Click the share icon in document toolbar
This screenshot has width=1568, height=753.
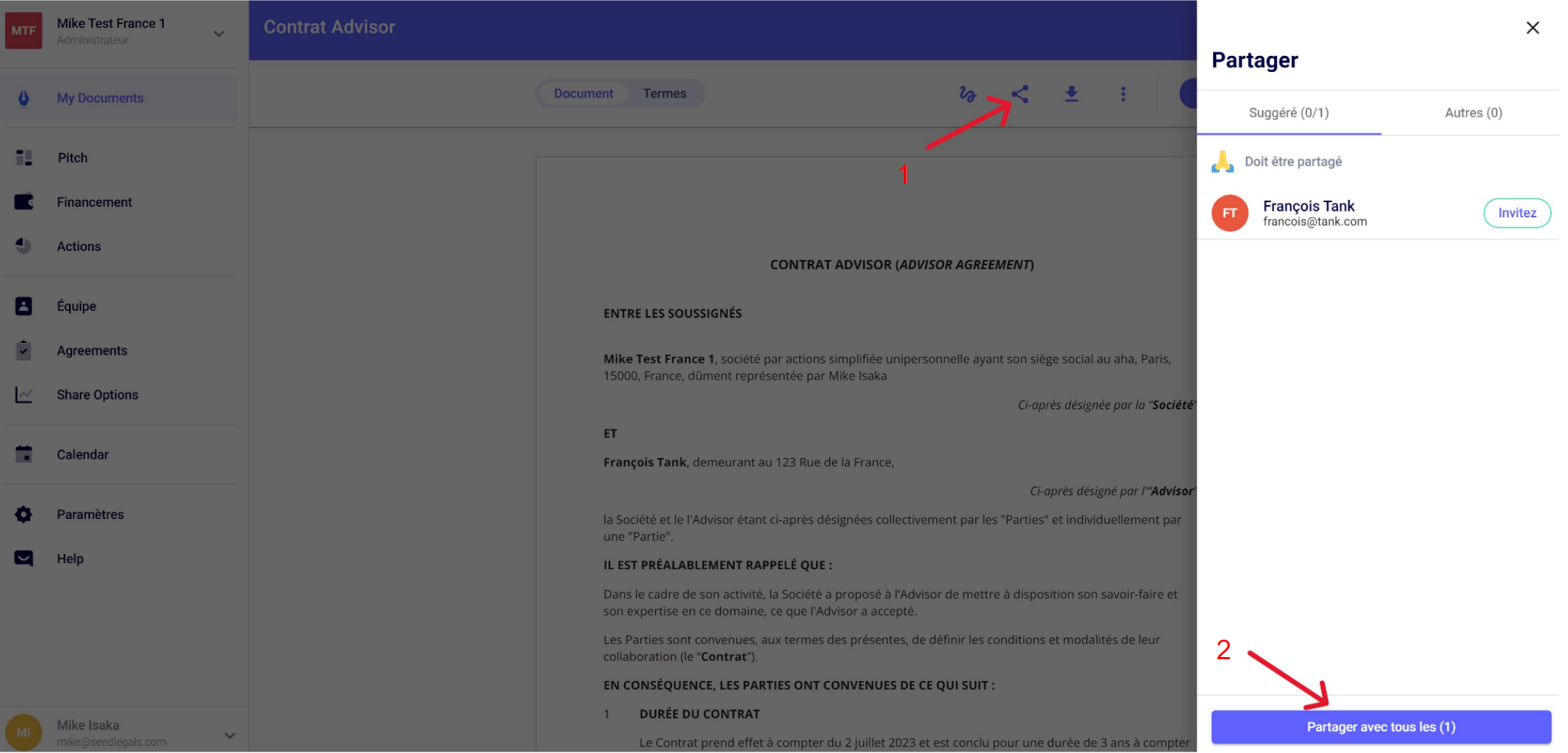pos(1020,94)
